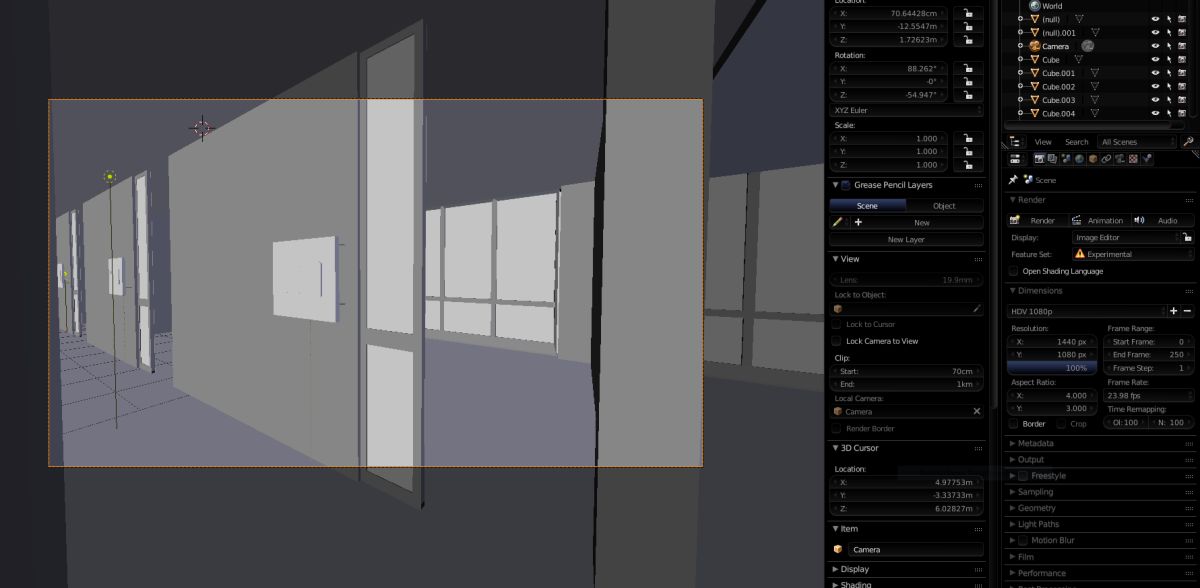The image size is (1200, 588).
Task: Click the outliner search filter magnifier icon
Action: pyautogui.click(x=1188, y=142)
